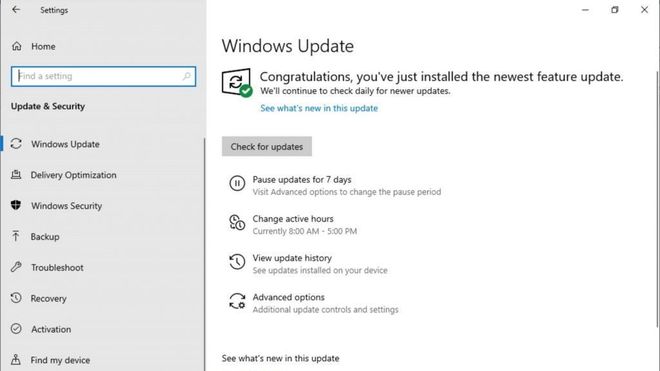Click the update status icon with green check
Viewport: 660px width, 371px height.
pyautogui.click(x=237, y=83)
